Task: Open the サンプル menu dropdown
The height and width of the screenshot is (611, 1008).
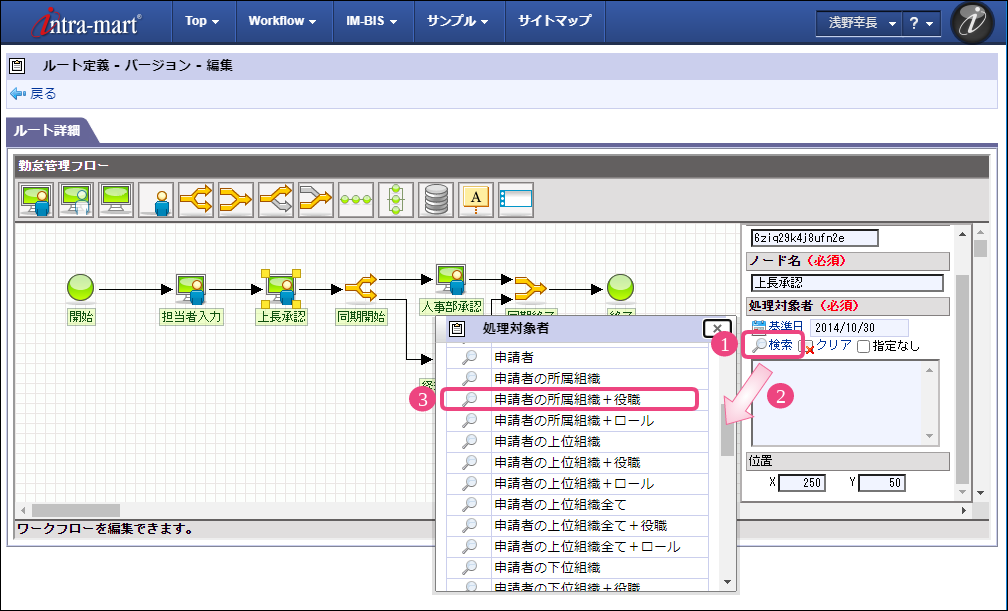Action: pyautogui.click(x=458, y=21)
